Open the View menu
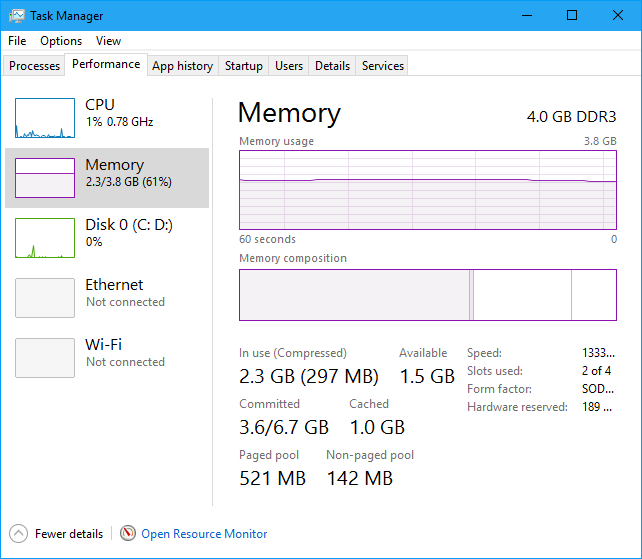Screen dimensions: 642x559 point(109,41)
